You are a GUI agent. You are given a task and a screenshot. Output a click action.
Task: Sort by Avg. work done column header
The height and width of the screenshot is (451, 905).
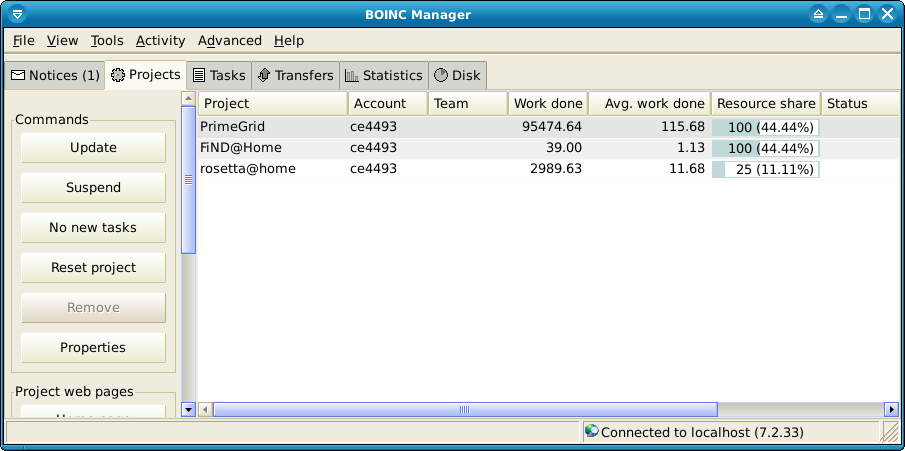point(650,103)
